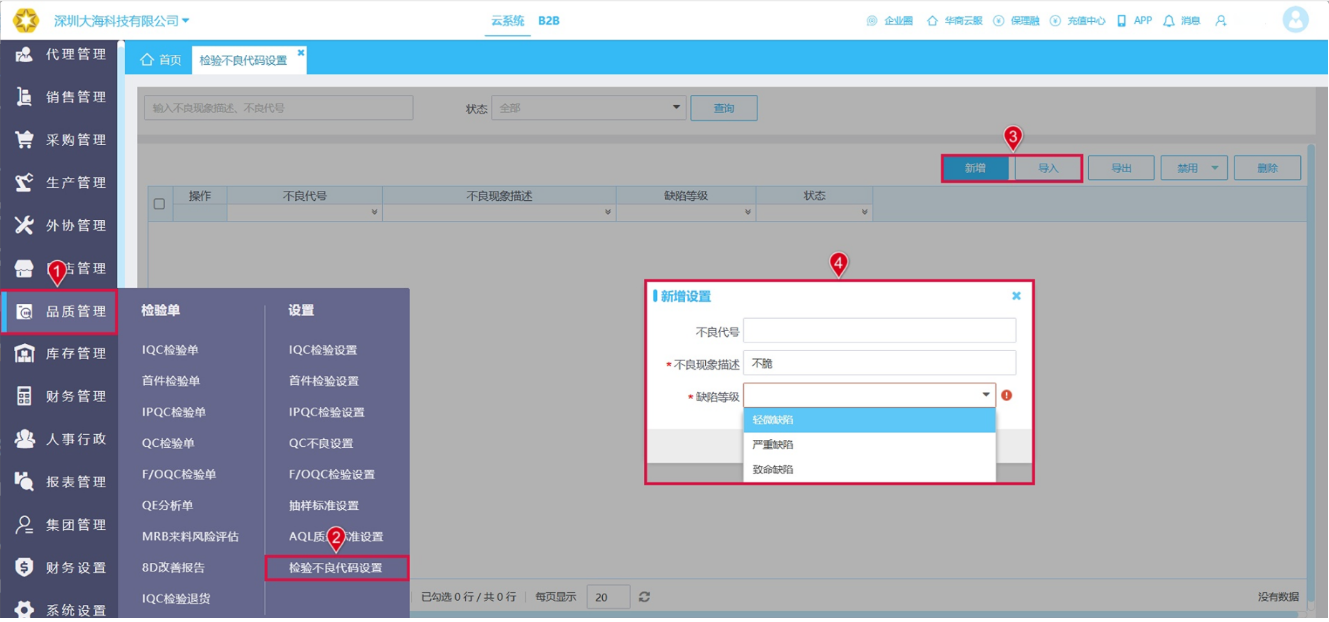Image resolution: width=1329 pixels, height=622 pixels.
Task: Switch to the 云系统 tab
Action: coord(508,21)
